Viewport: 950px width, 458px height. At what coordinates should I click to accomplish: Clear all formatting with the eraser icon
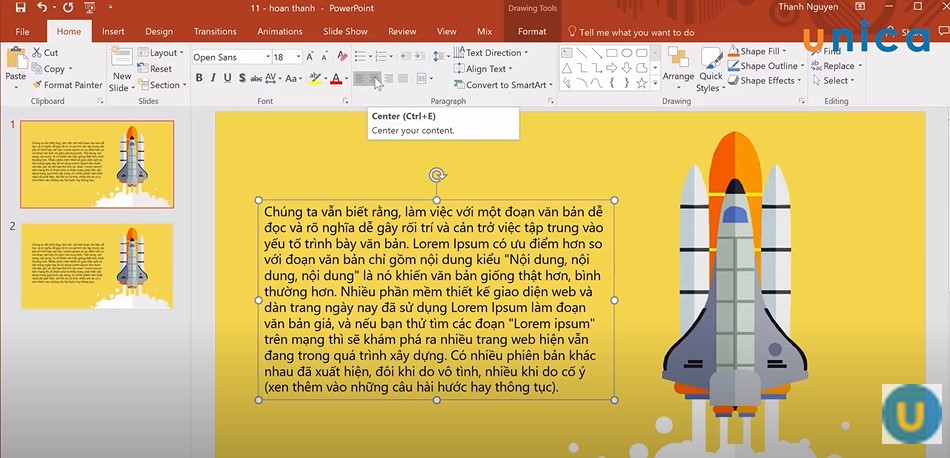click(x=342, y=57)
